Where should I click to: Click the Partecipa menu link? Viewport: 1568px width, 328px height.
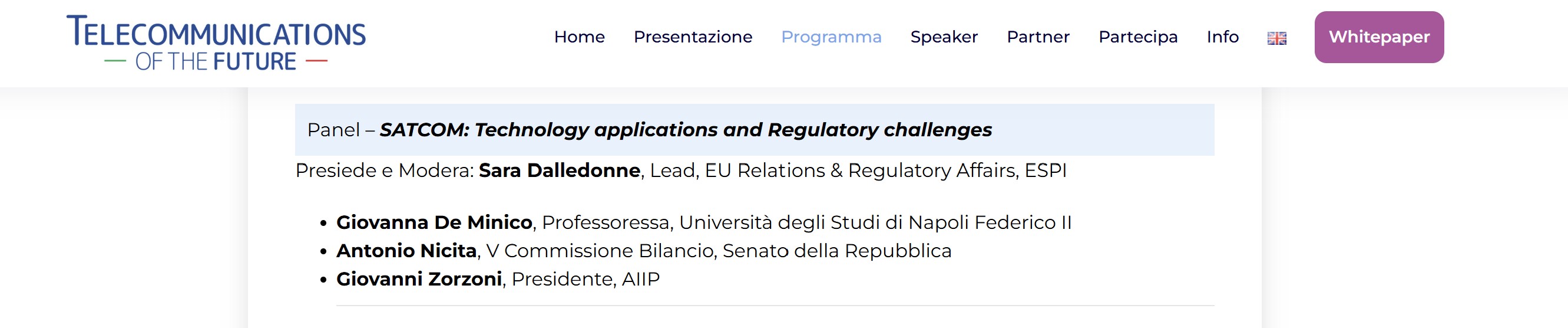point(1137,37)
